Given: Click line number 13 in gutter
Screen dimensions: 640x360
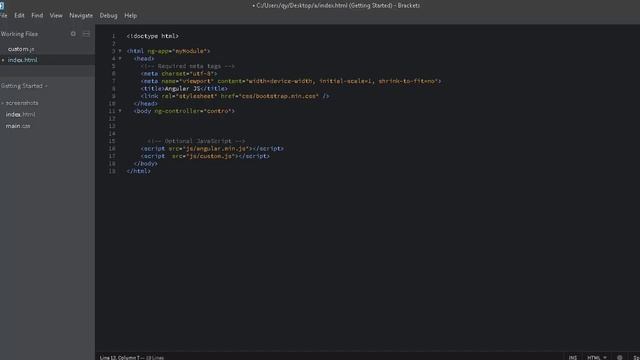Looking at the screenshot, I should coord(112,126).
